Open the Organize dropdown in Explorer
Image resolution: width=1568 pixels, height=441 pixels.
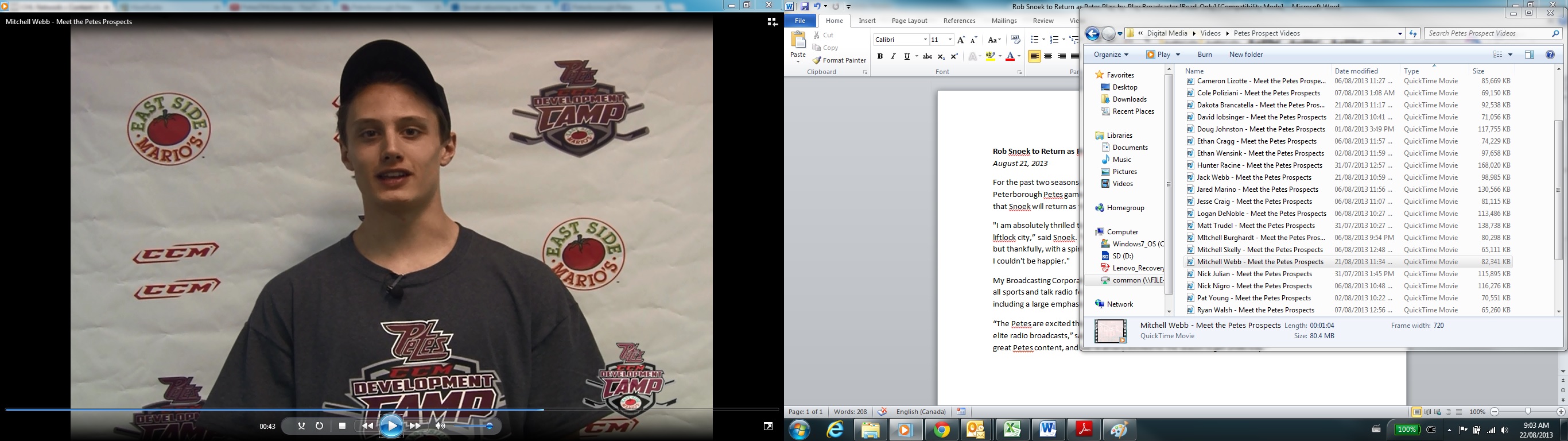coord(1111,55)
